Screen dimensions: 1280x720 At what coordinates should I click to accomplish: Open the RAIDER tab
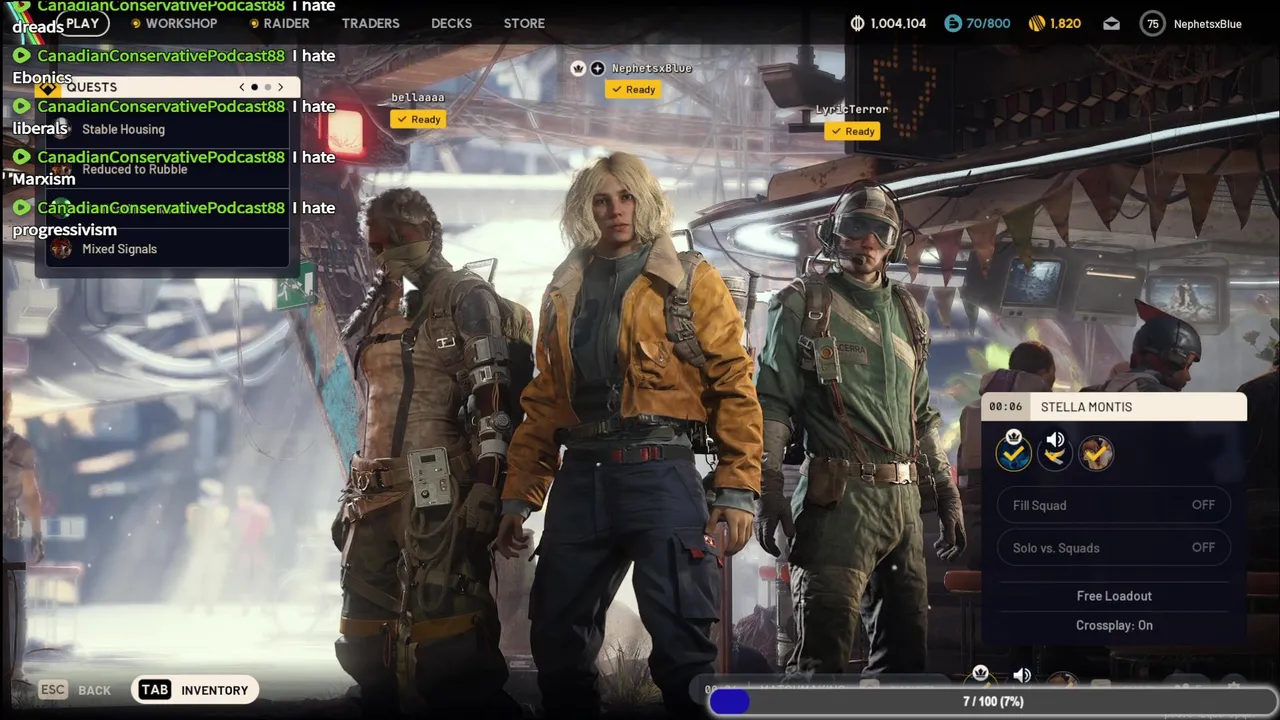click(x=286, y=23)
